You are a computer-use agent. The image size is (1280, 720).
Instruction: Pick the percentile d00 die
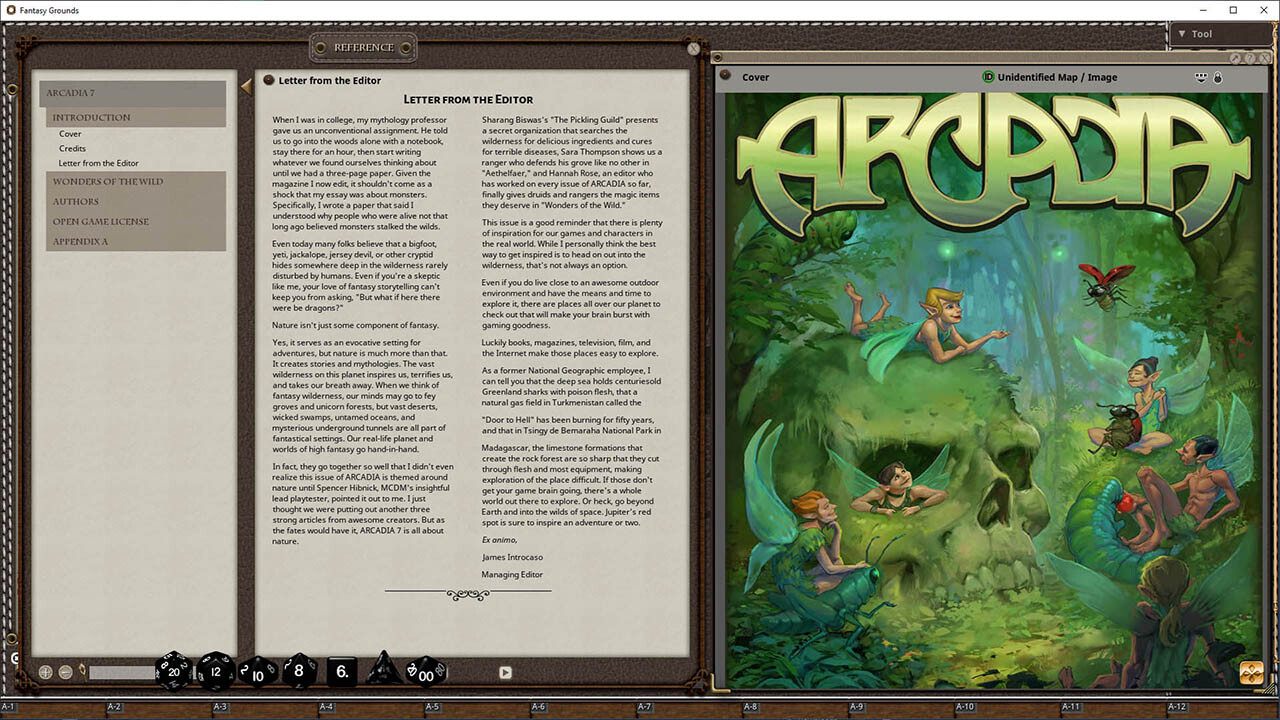(426, 672)
